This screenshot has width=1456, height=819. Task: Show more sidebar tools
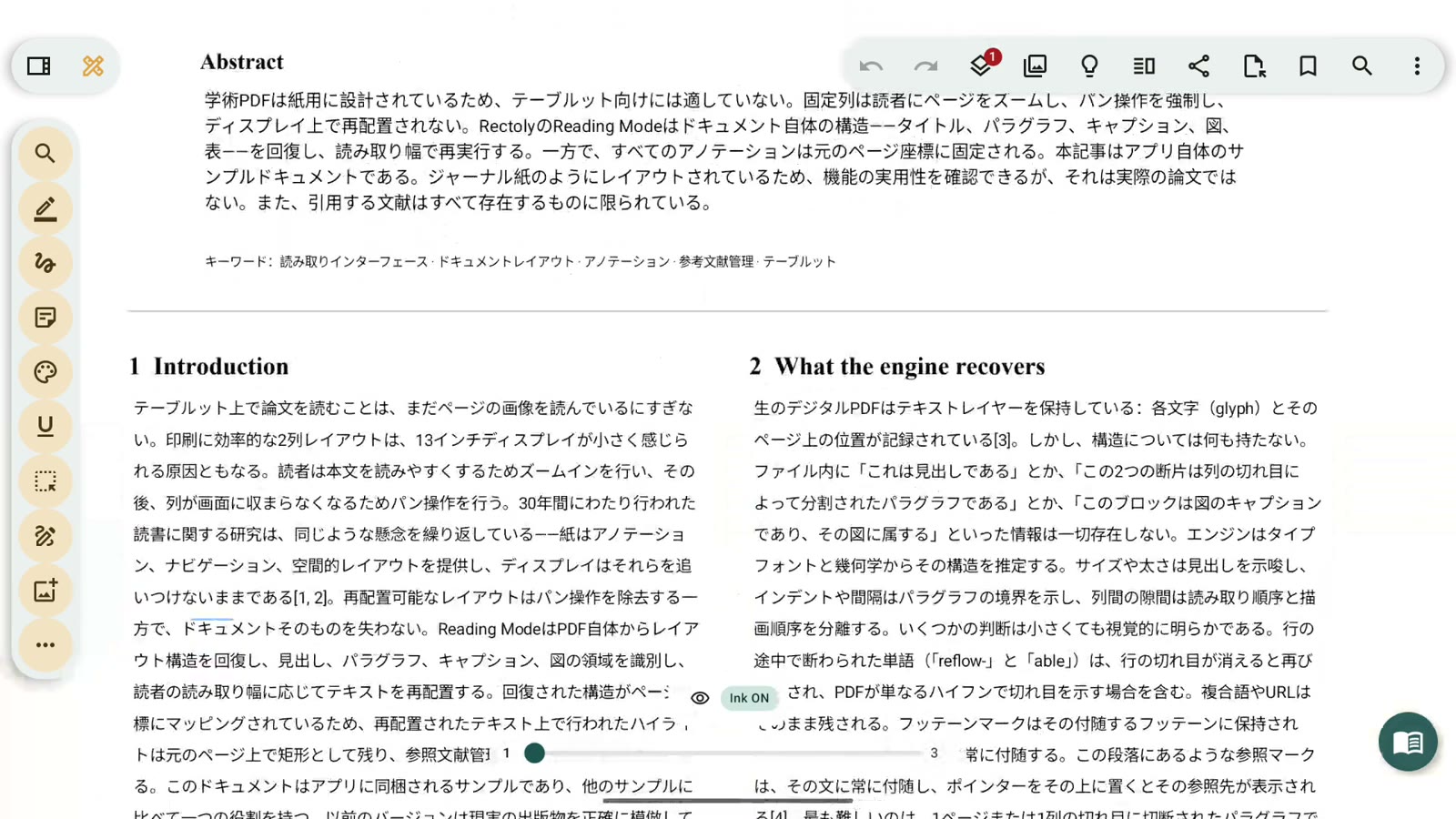coord(45,645)
